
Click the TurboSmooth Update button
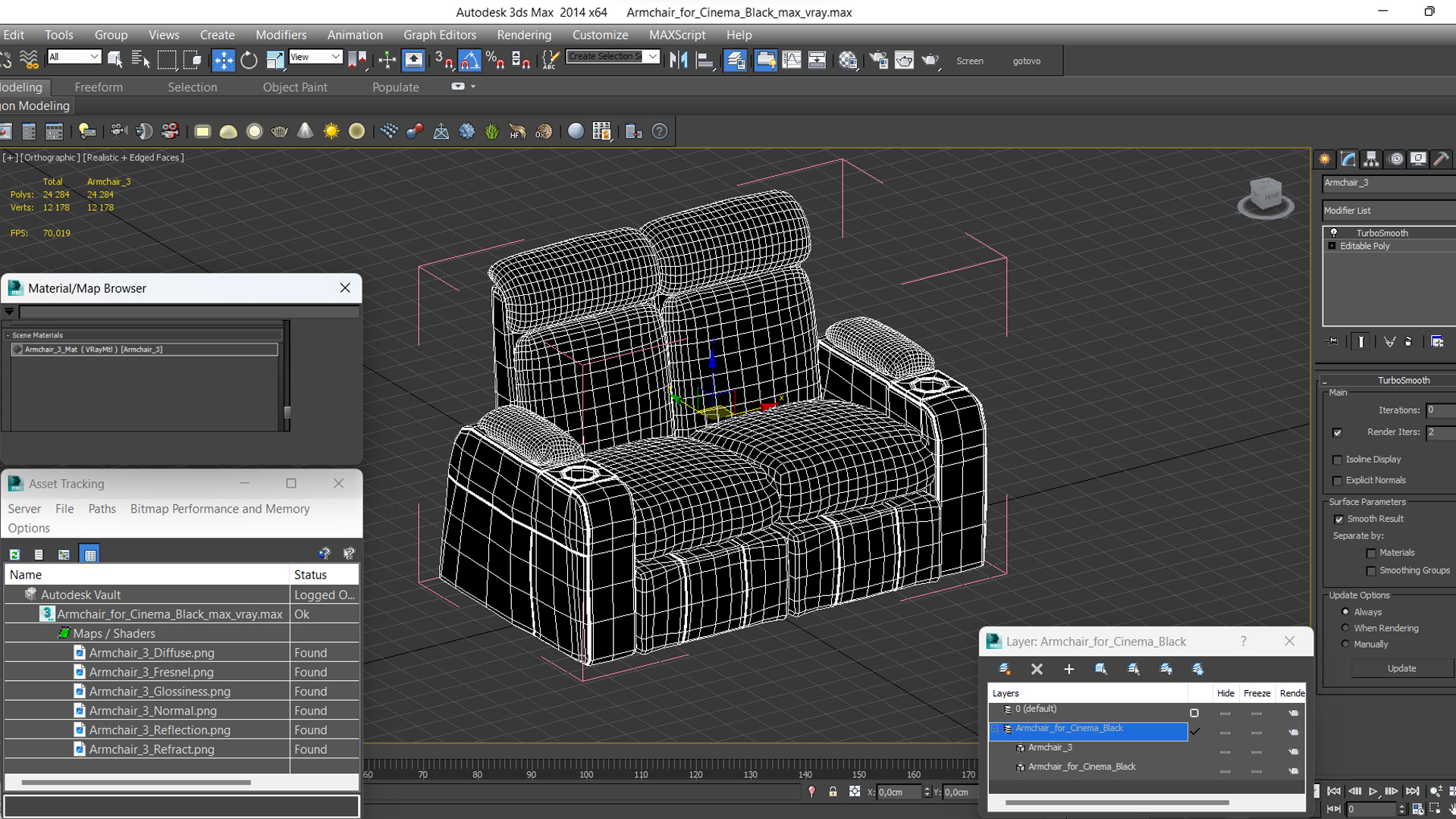(x=1402, y=668)
